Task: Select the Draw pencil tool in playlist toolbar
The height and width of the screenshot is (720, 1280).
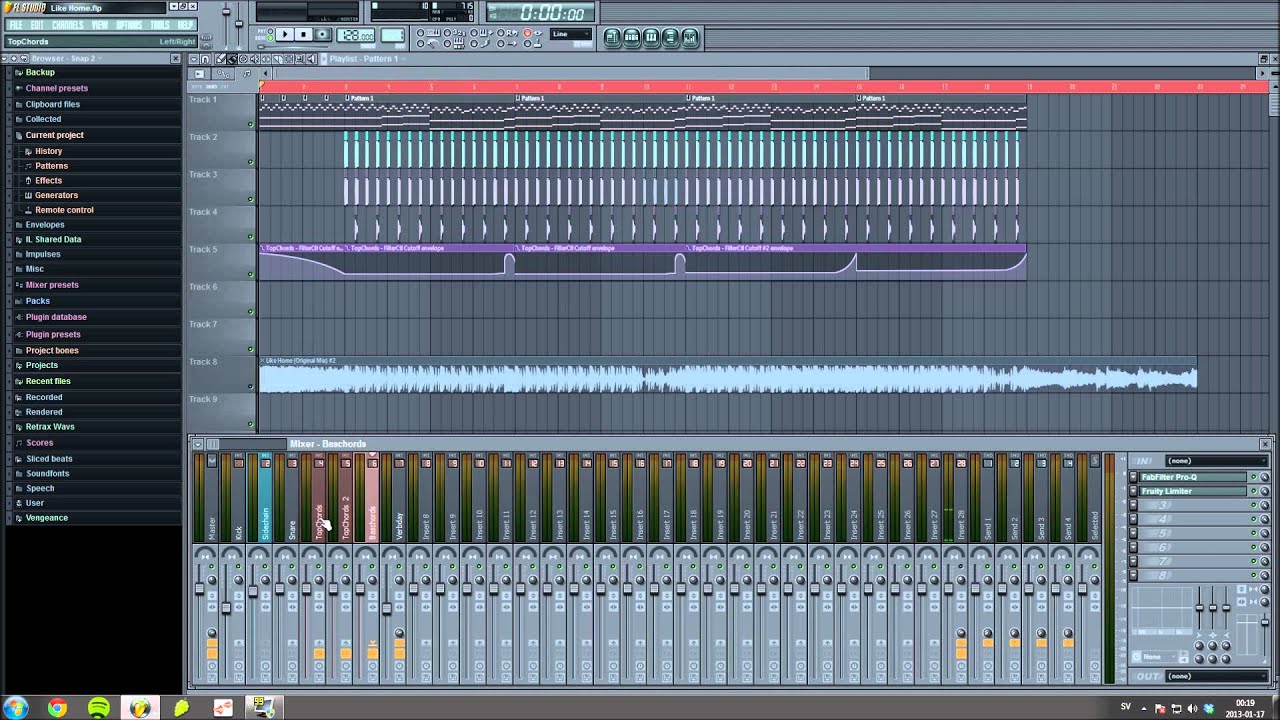Action: pyautogui.click(x=220, y=59)
